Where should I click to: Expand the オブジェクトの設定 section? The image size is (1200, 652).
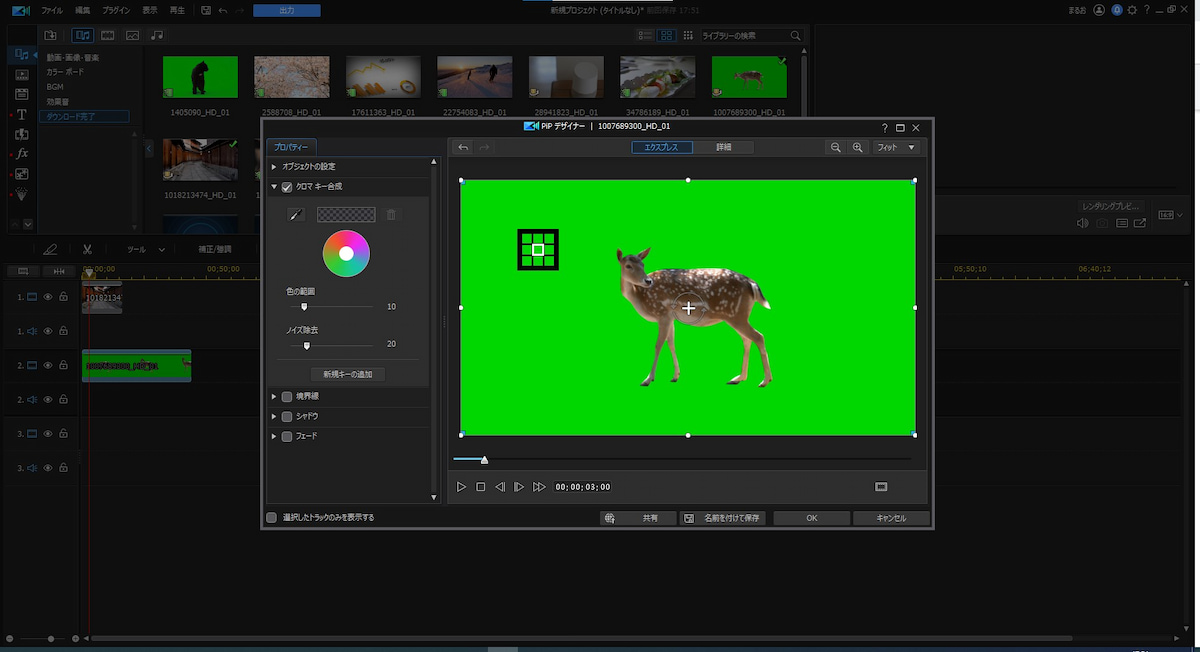coord(274,166)
